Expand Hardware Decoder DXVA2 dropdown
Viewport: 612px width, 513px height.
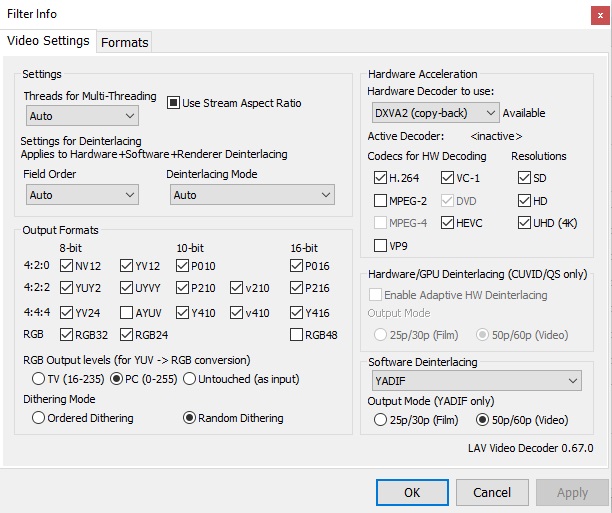coord(433,113)
